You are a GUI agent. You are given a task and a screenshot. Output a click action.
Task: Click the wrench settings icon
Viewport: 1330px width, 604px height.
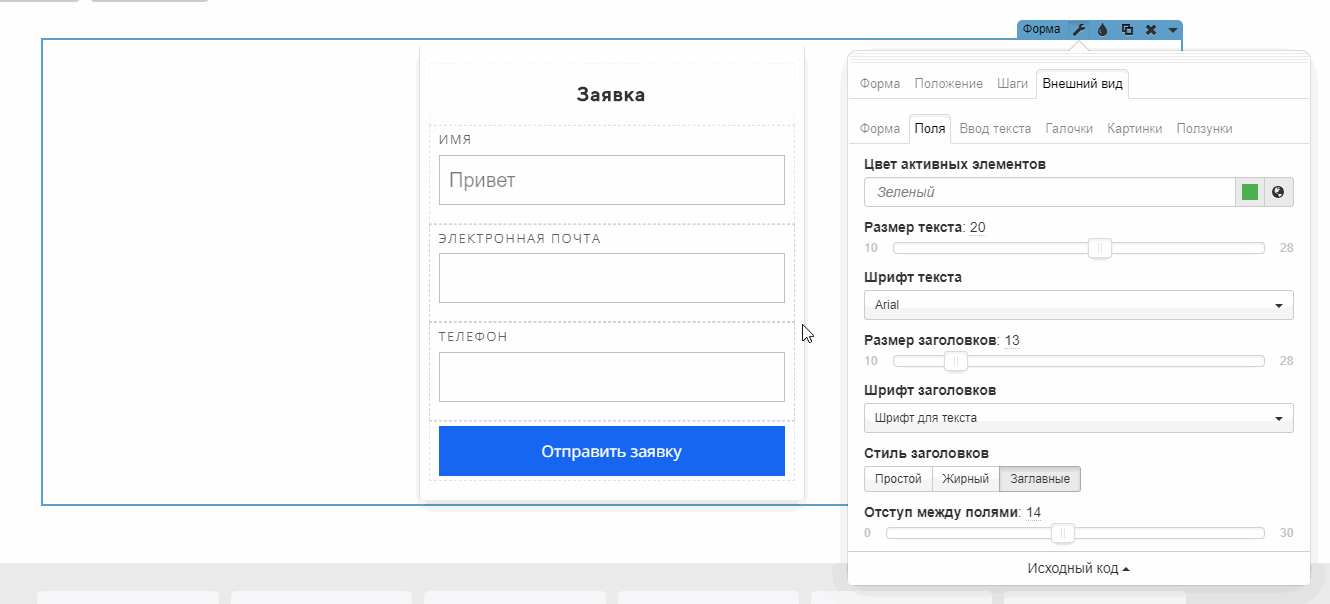point(1079,30)
